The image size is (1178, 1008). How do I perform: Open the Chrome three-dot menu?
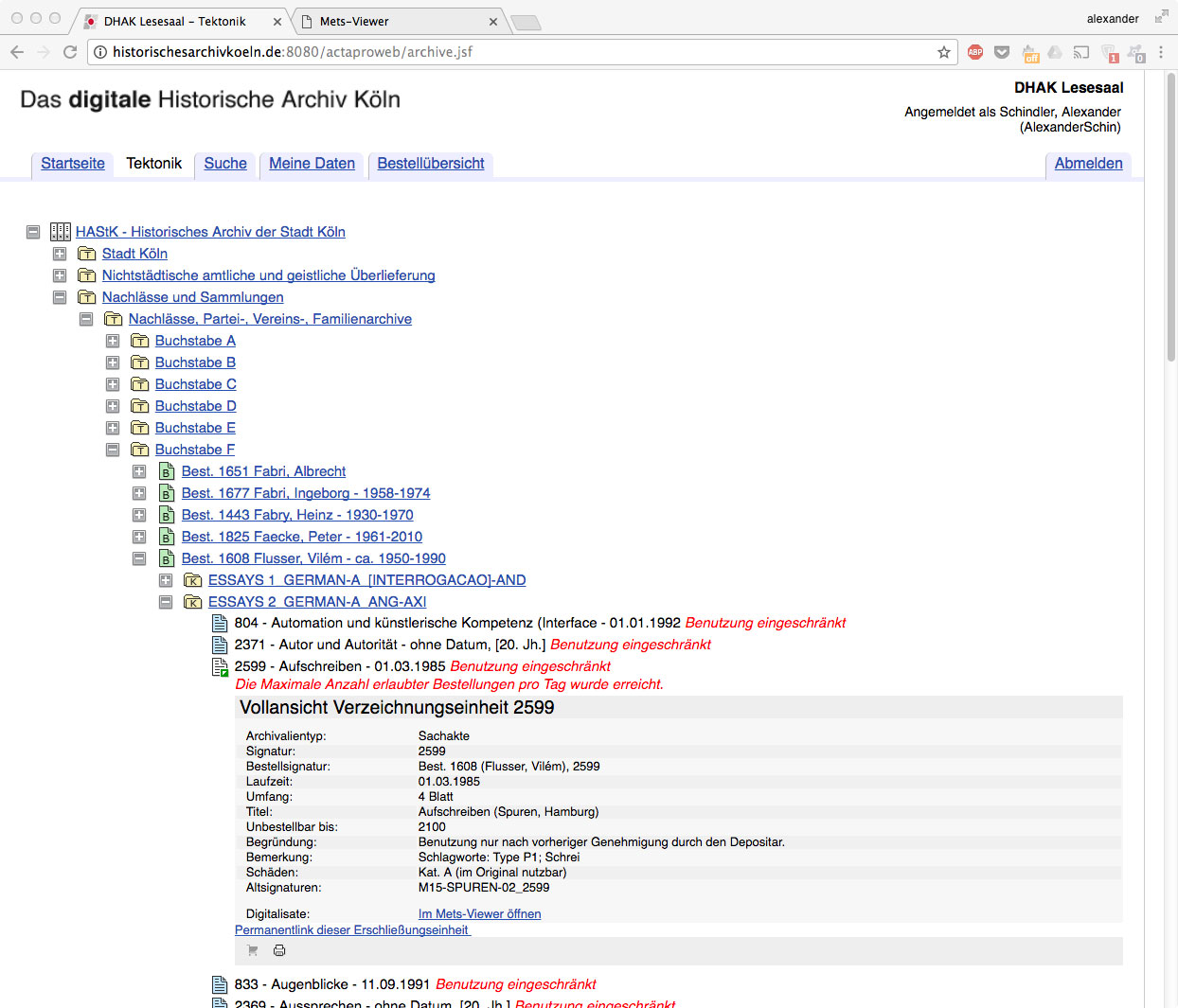[x=1161, y=52]
